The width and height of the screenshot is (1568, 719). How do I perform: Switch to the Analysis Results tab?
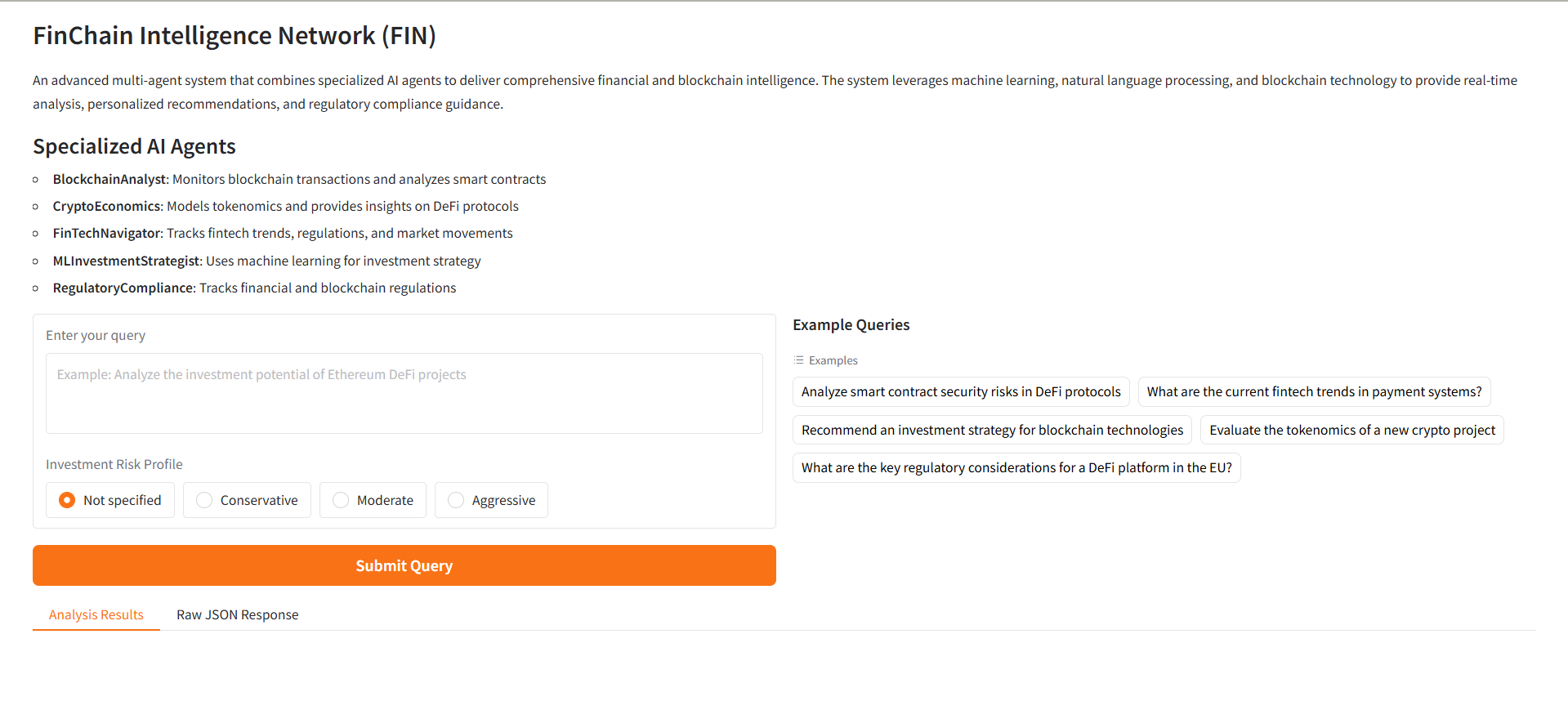click(x=96, y=614)
